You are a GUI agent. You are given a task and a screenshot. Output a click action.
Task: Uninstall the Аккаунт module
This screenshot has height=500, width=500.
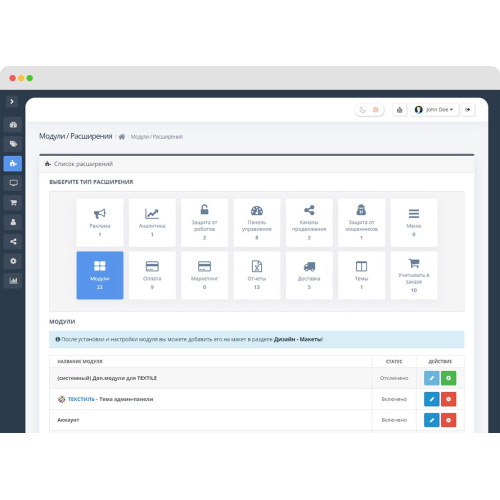click(x=448, y=420)
